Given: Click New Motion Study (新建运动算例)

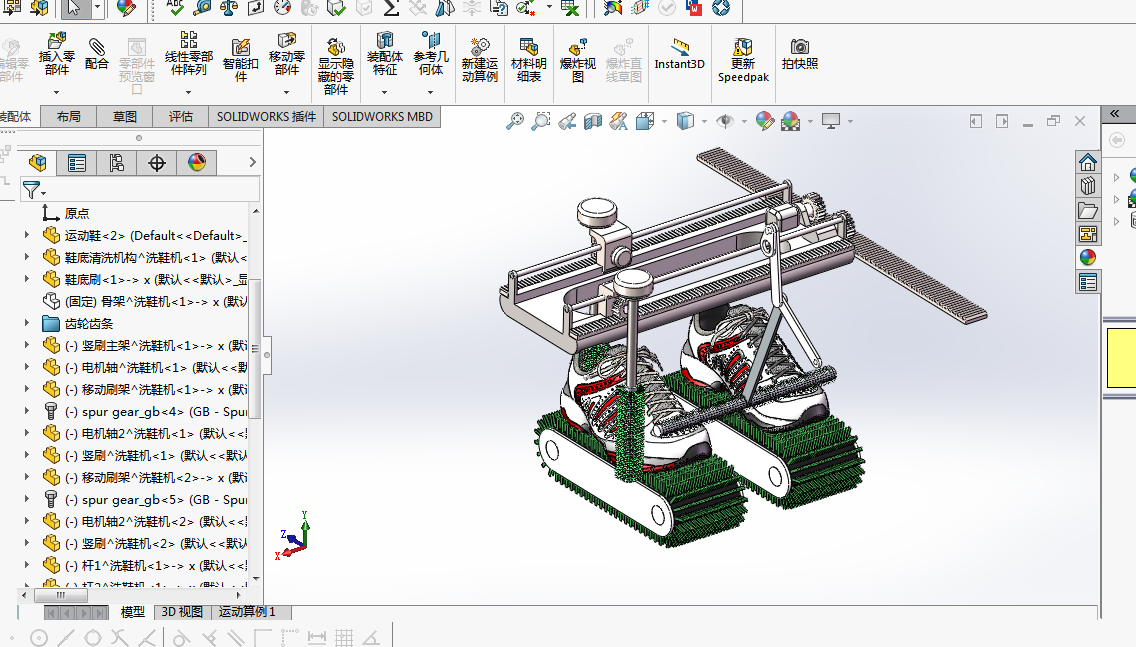Looking at the screenshot, I should point(480,59).
